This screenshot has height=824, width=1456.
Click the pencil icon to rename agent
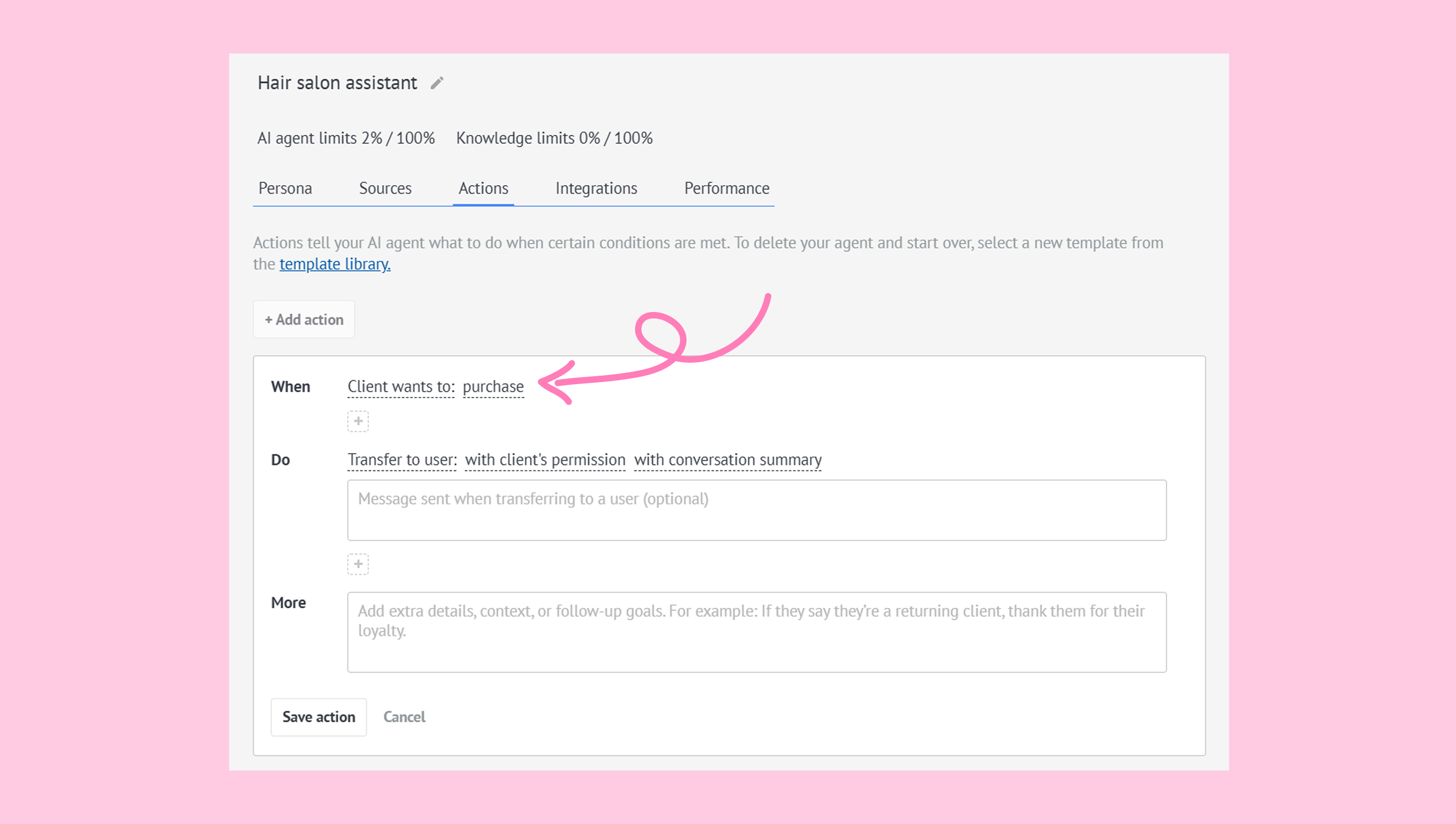pos(437,83)
